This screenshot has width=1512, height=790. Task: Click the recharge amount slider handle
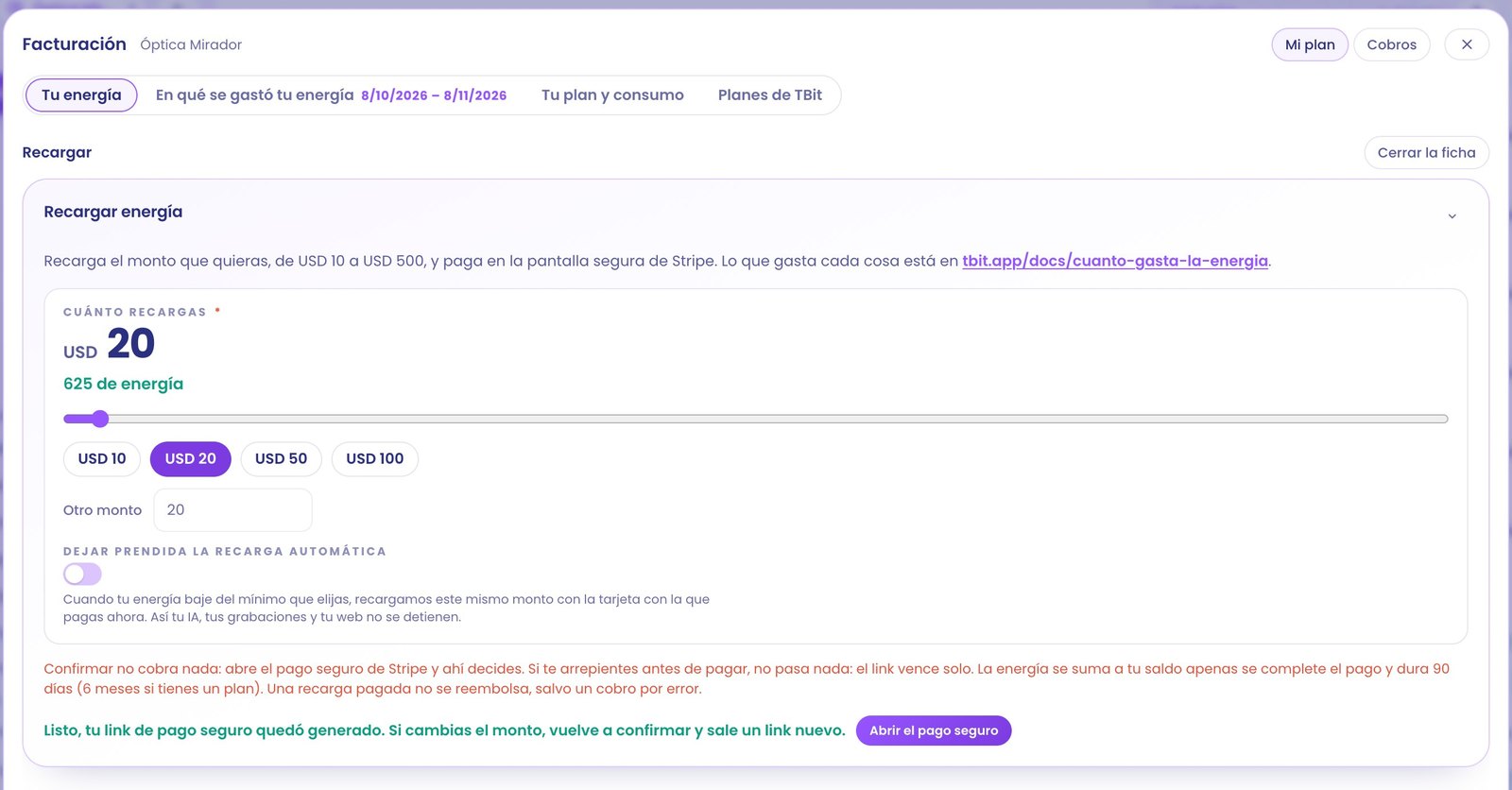[x=100, y=419]
